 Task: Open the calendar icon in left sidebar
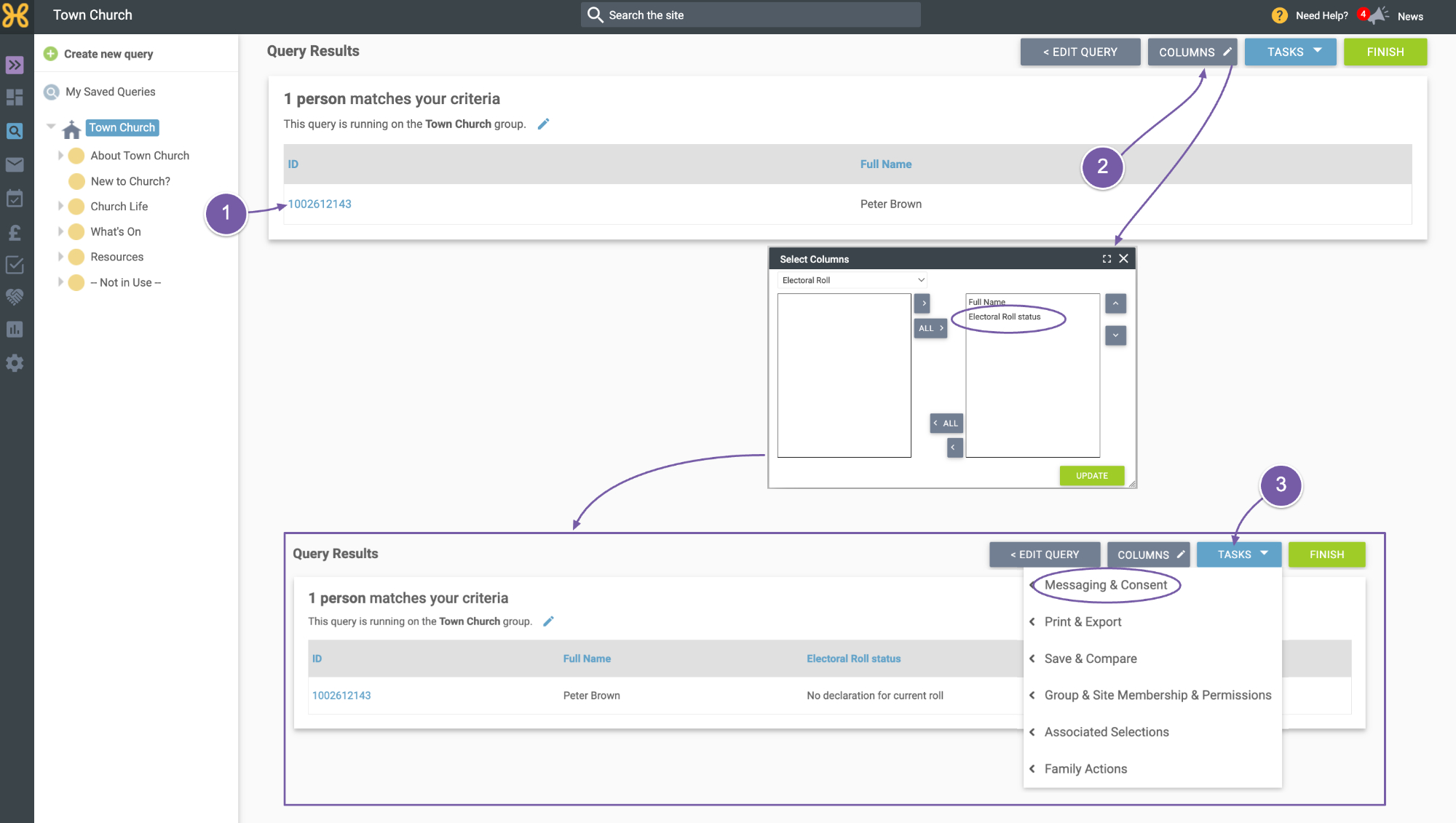(x=15, y=198)
